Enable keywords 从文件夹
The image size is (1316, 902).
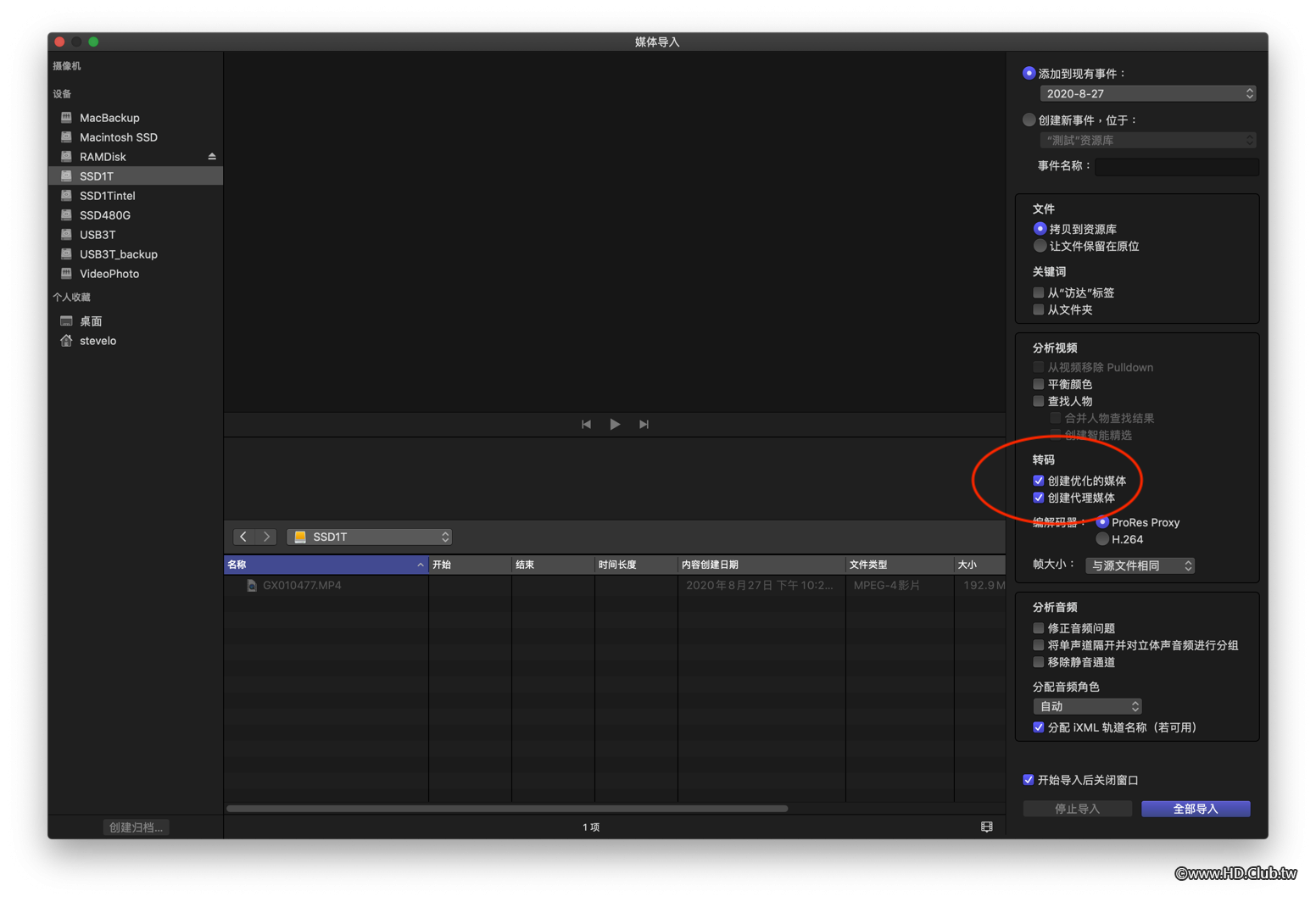coord(1038,309)
